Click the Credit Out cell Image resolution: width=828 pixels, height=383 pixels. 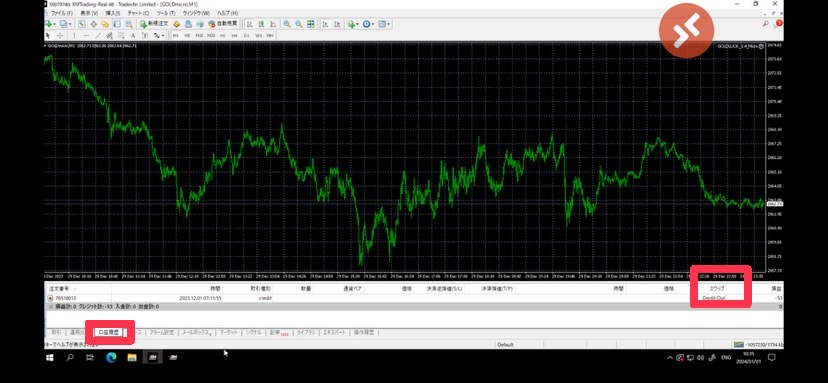[x=713, y=298]
